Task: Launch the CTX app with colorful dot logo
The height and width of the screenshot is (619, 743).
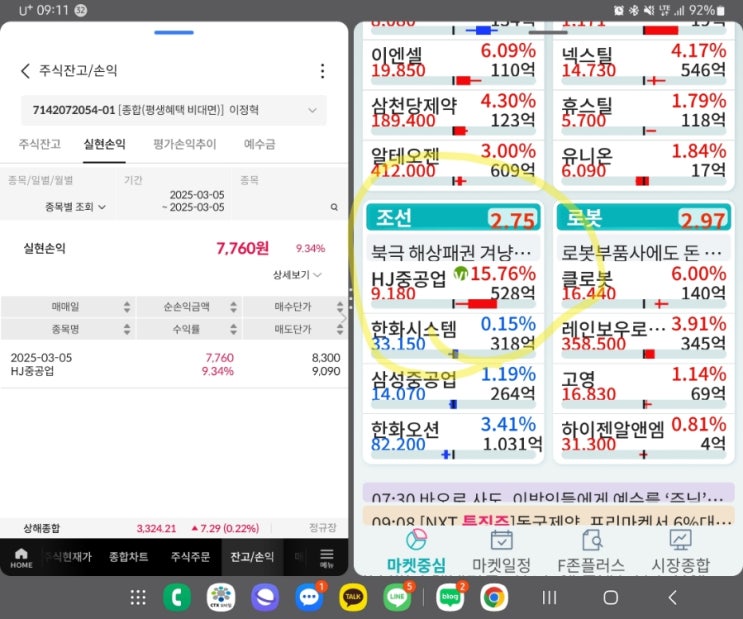Action: coord(221,597)
